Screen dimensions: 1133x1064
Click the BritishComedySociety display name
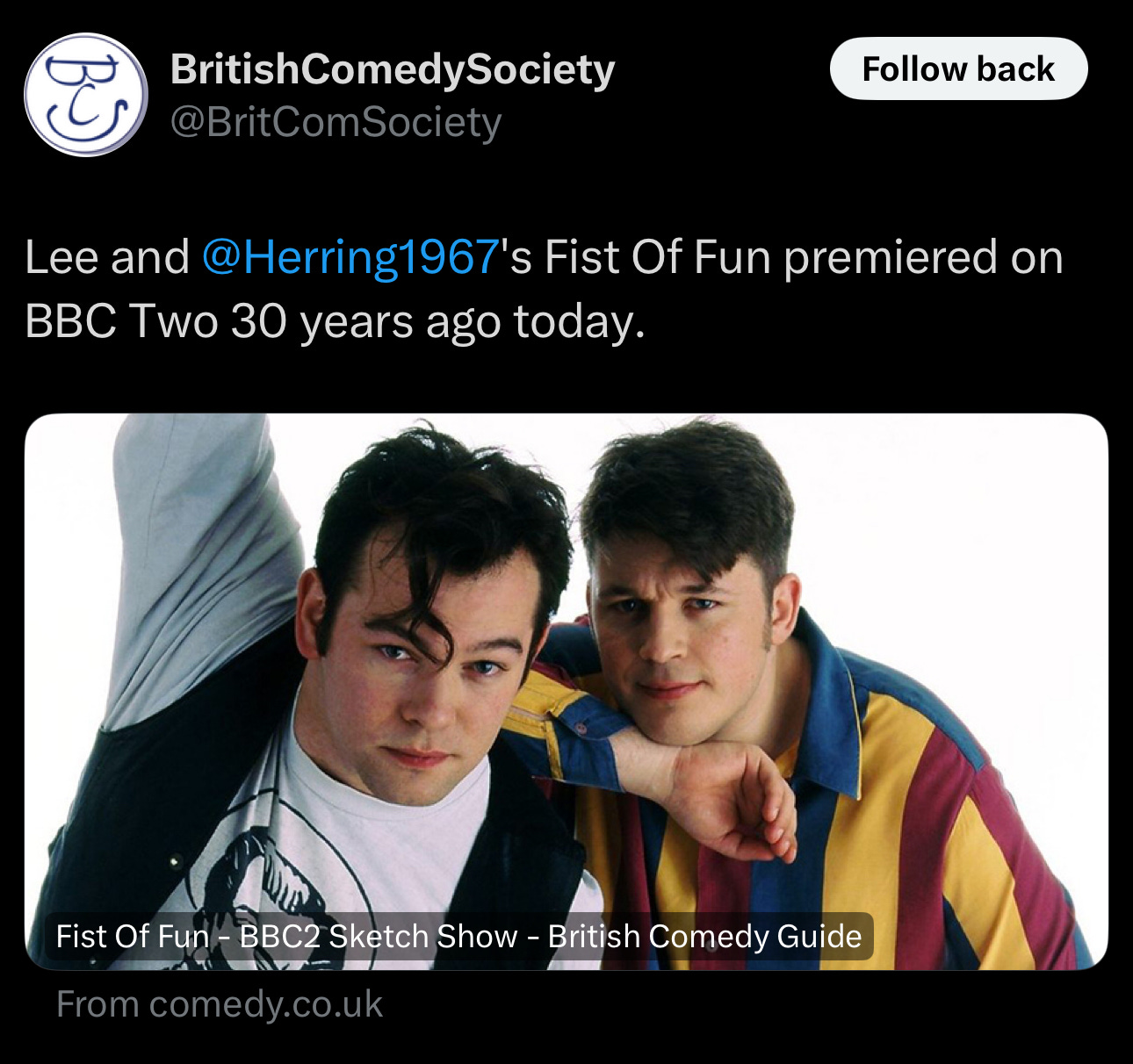click(x=393, y=68)
